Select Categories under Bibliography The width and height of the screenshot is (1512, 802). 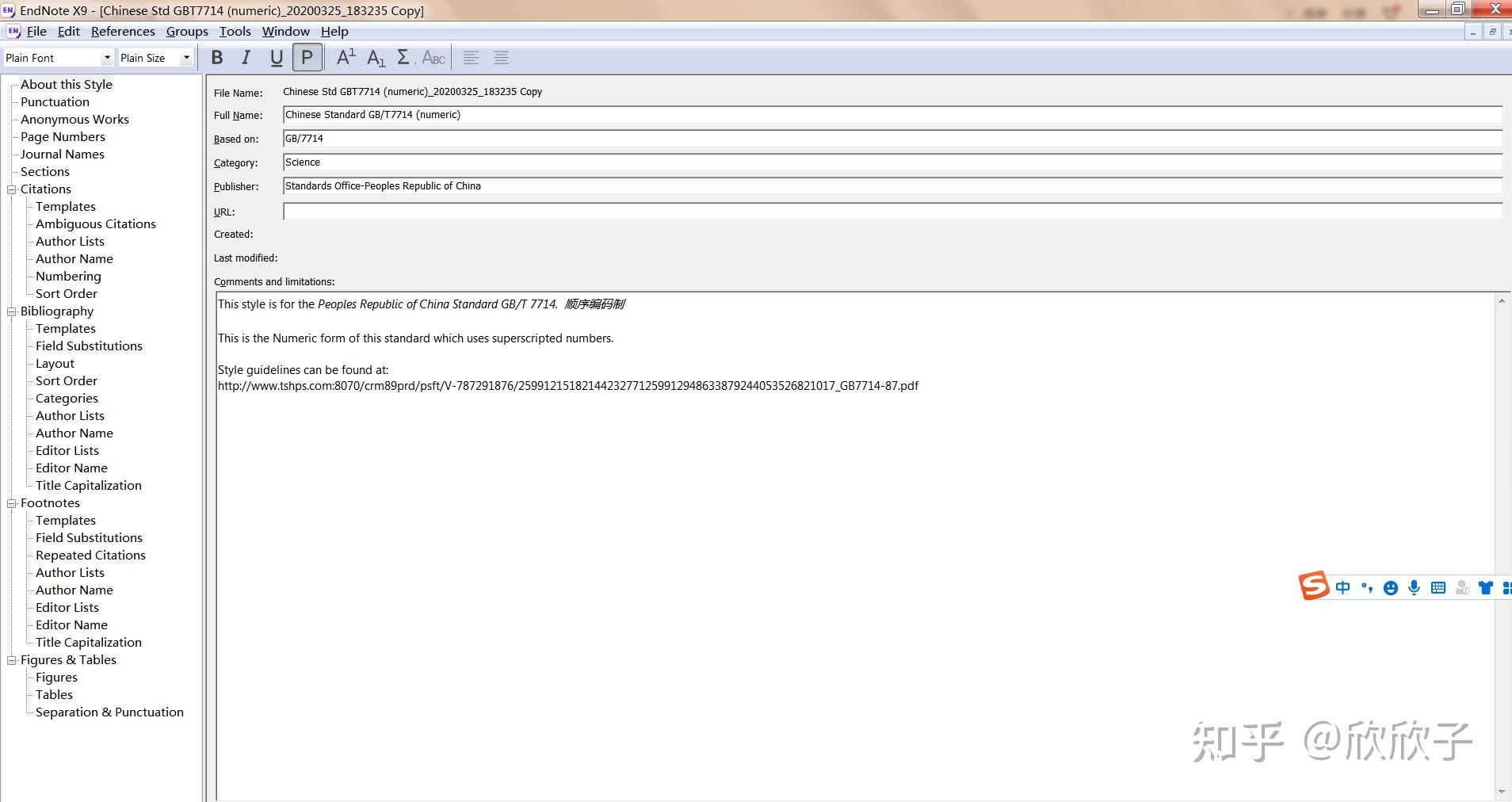pyautogui.click(x=67, y=399)
